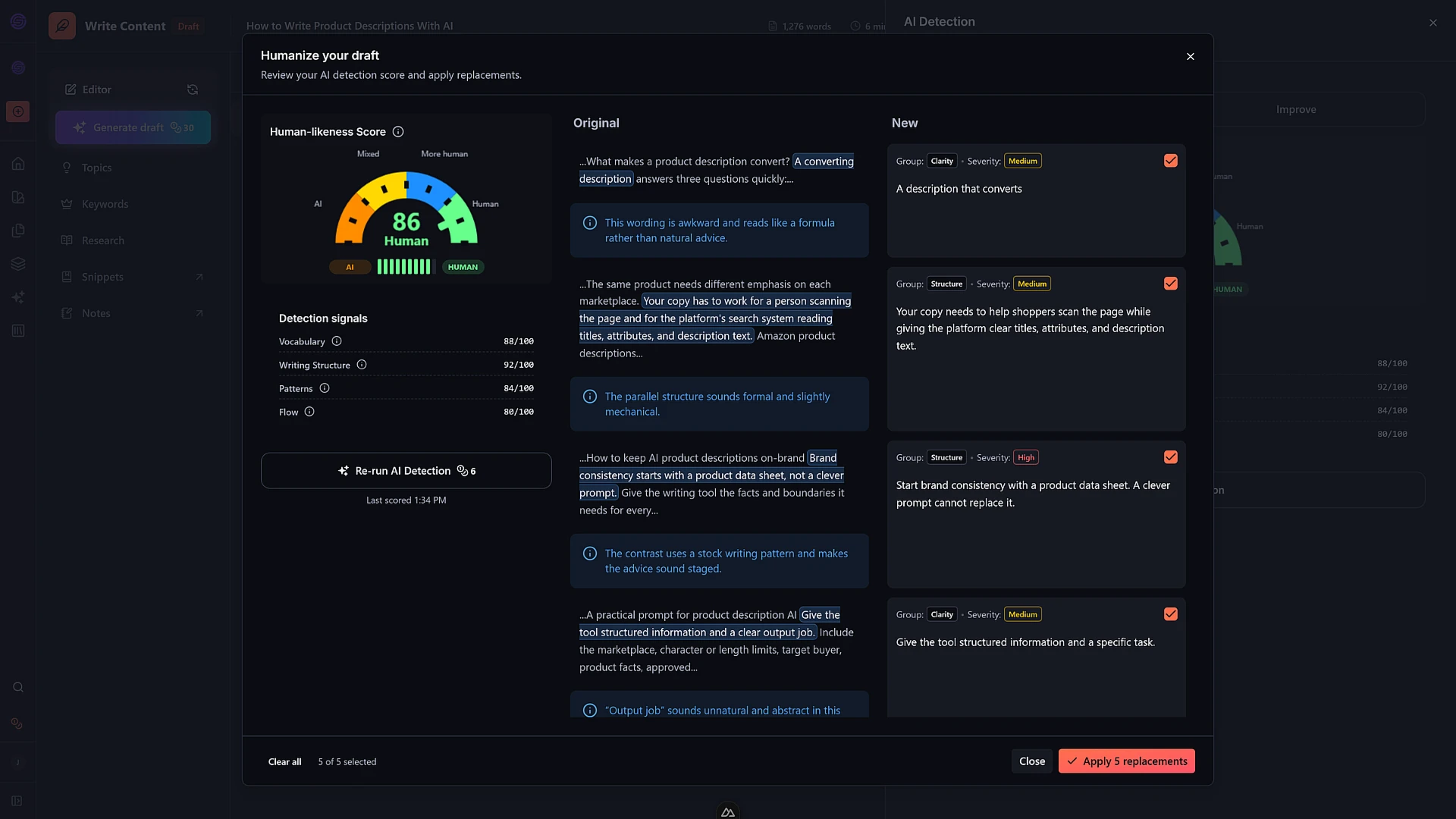The height and width of the screenshot is (819, 1456).
Task: Click highlighted 'A converting description' original text
Action: (x=717, y=170)
